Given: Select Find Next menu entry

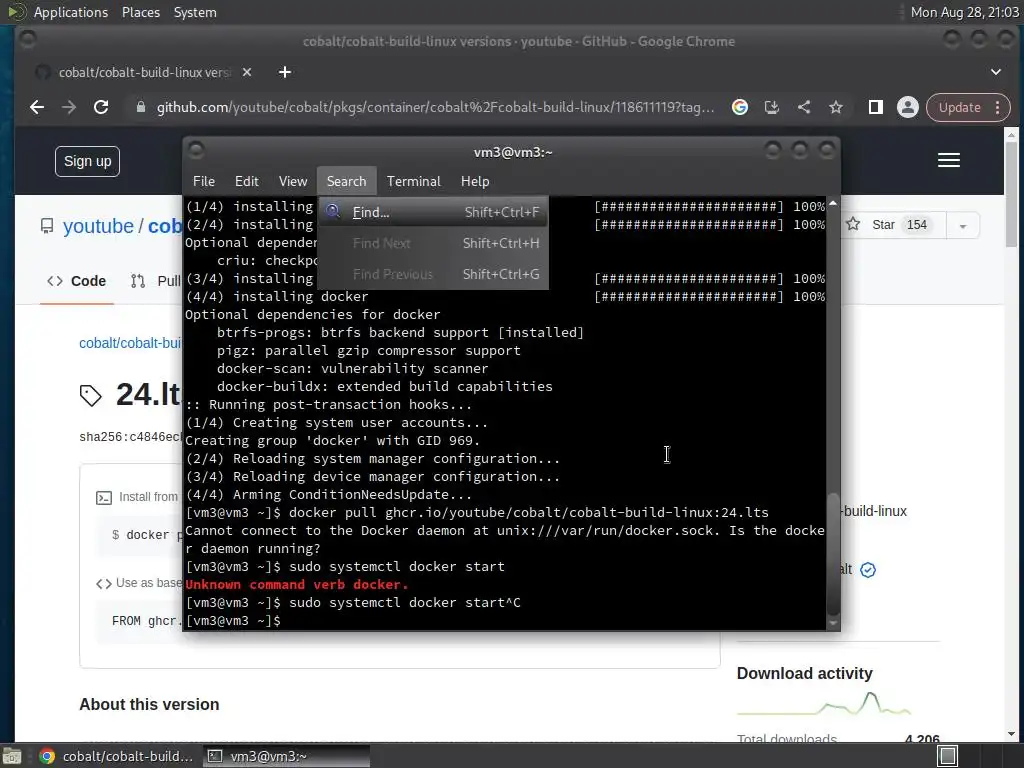Looking at the screenshot, I should pos(433,243).
